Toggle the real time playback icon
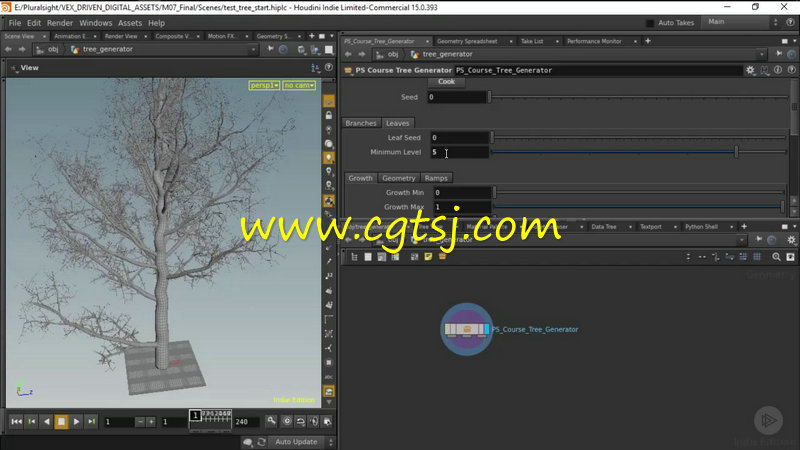This screenshot has height=450, width=800. tap(287, 421)
